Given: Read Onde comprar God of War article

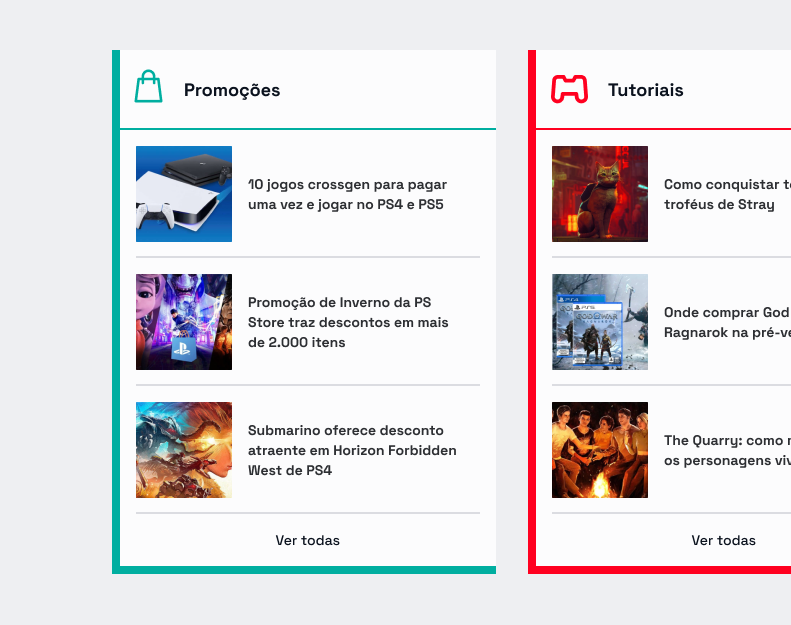Looking at the screenshot, I should [727, 322].
